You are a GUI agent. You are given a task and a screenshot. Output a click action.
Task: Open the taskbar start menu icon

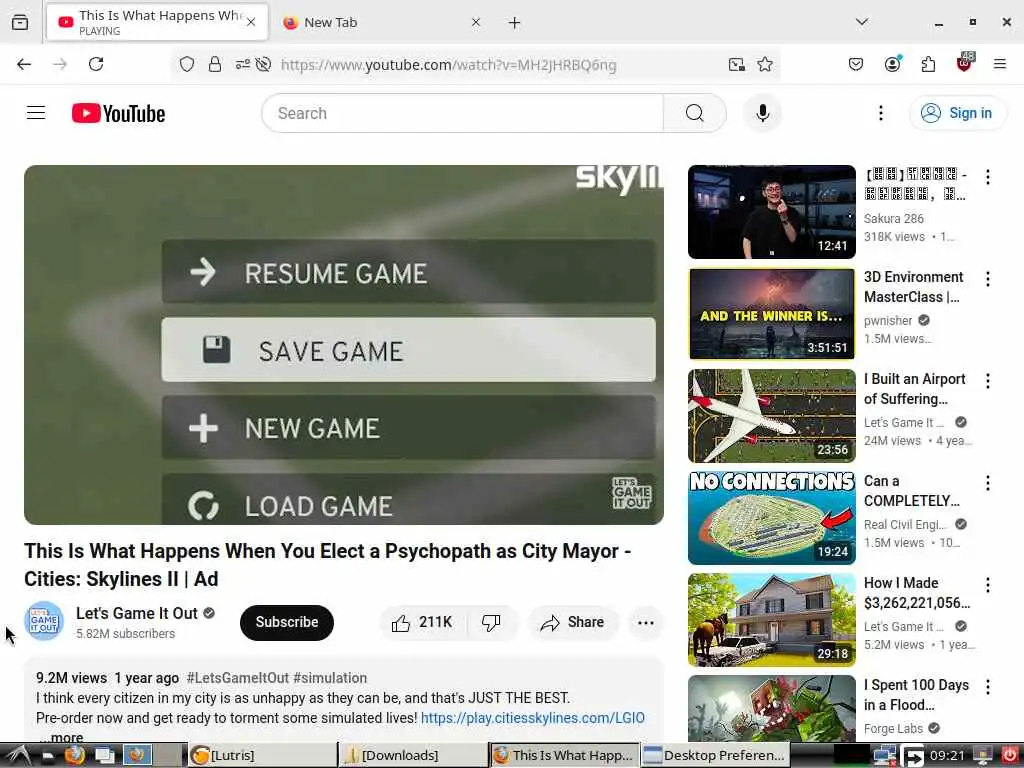(18, 756)
